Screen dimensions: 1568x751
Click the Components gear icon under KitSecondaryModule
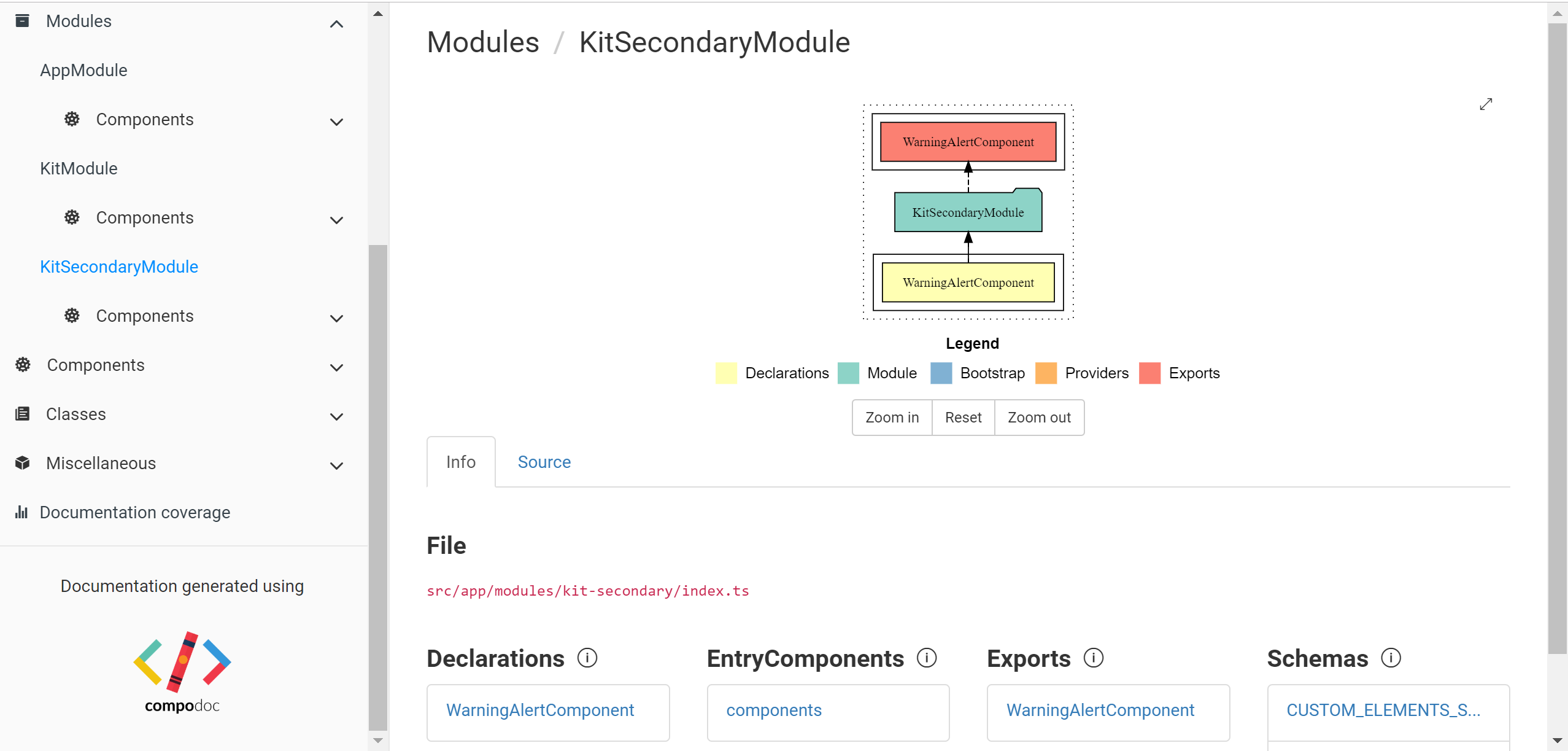pos(72,315)
